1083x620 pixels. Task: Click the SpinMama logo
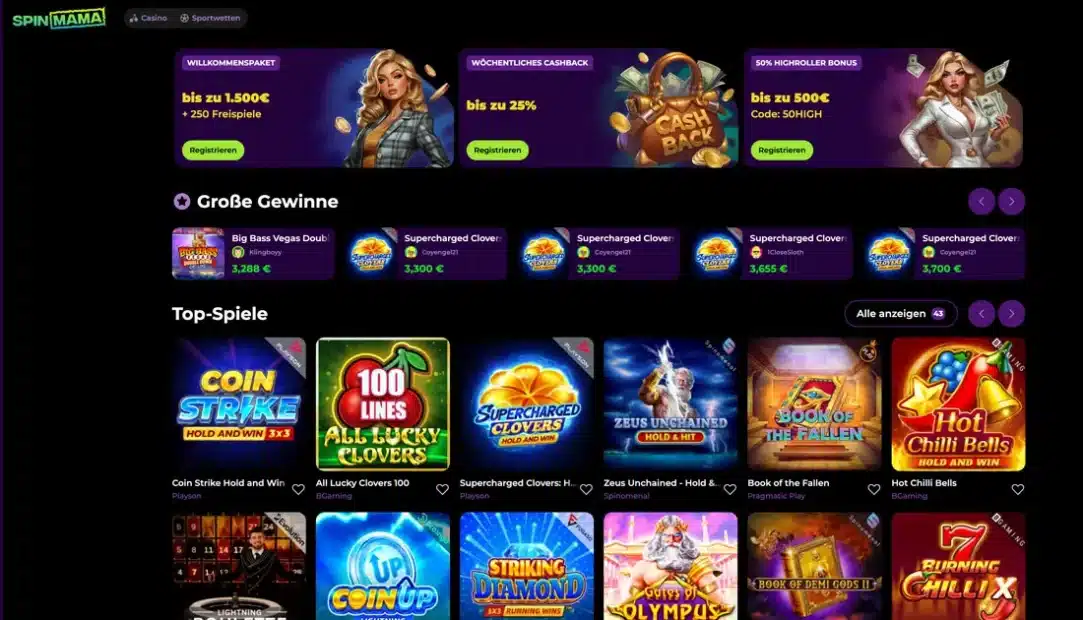point(59,19)
